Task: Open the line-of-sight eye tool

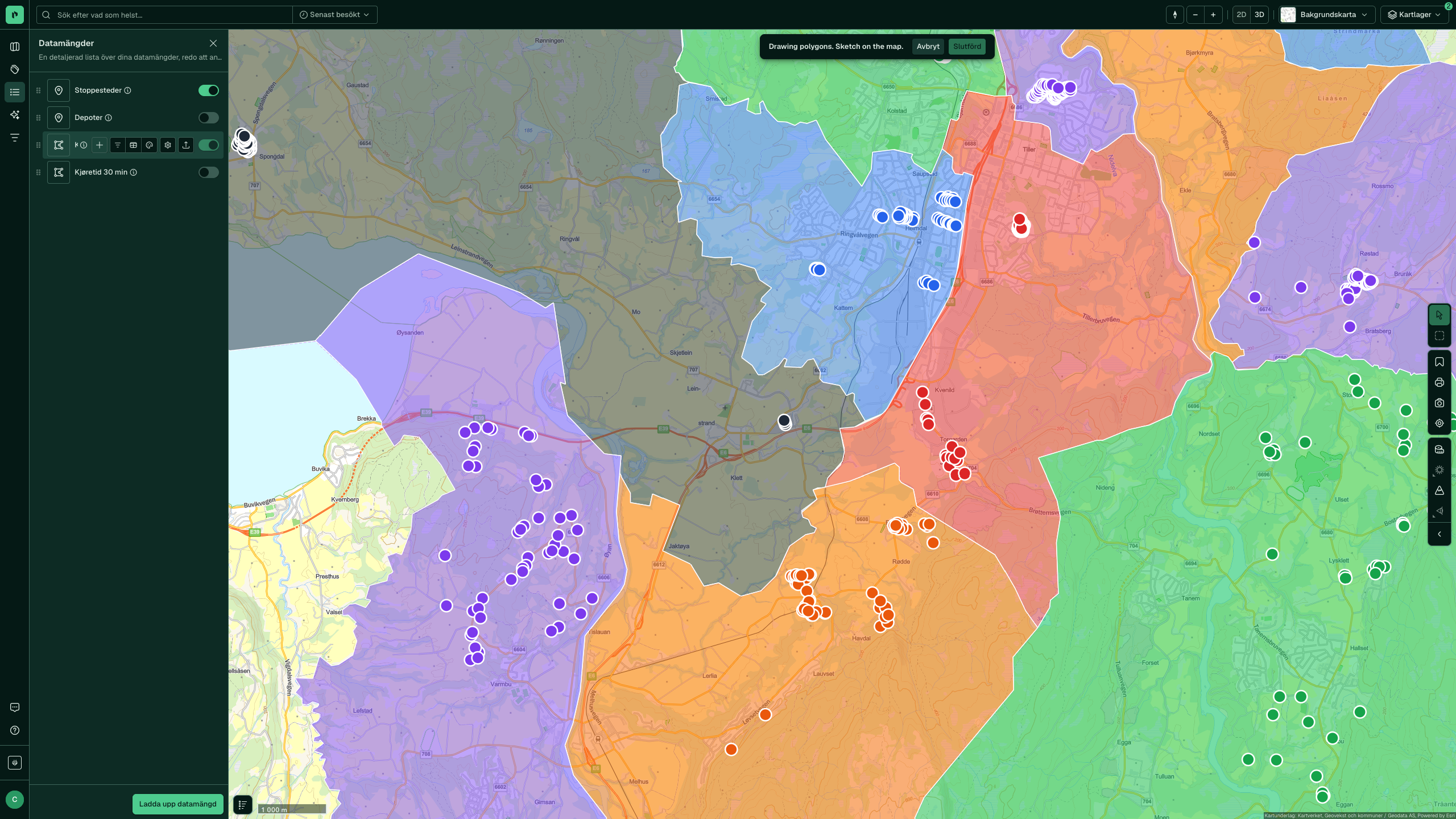Action: point(1439,511)
